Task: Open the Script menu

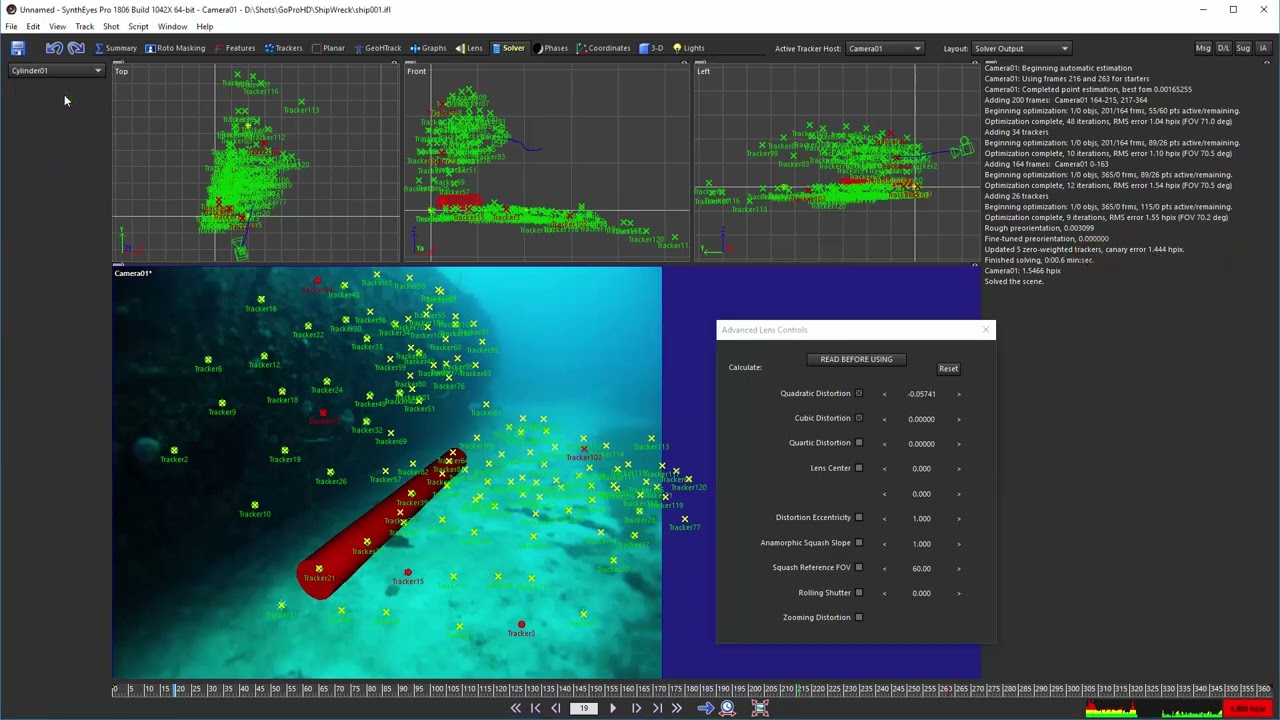Action: (x=138, y=26)
